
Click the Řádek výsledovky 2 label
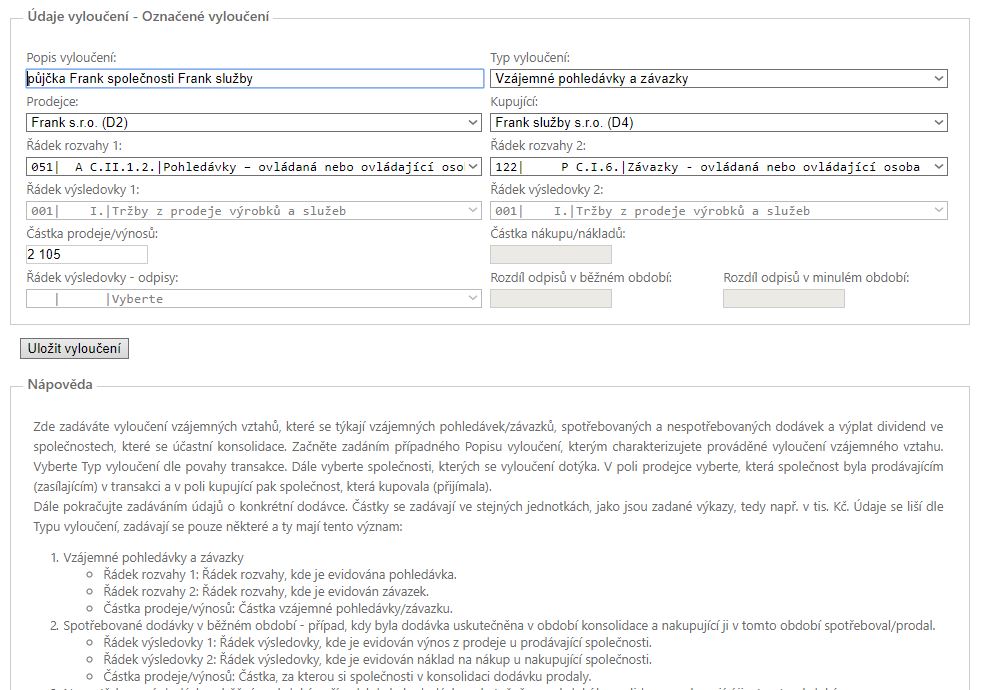[547, 189]
